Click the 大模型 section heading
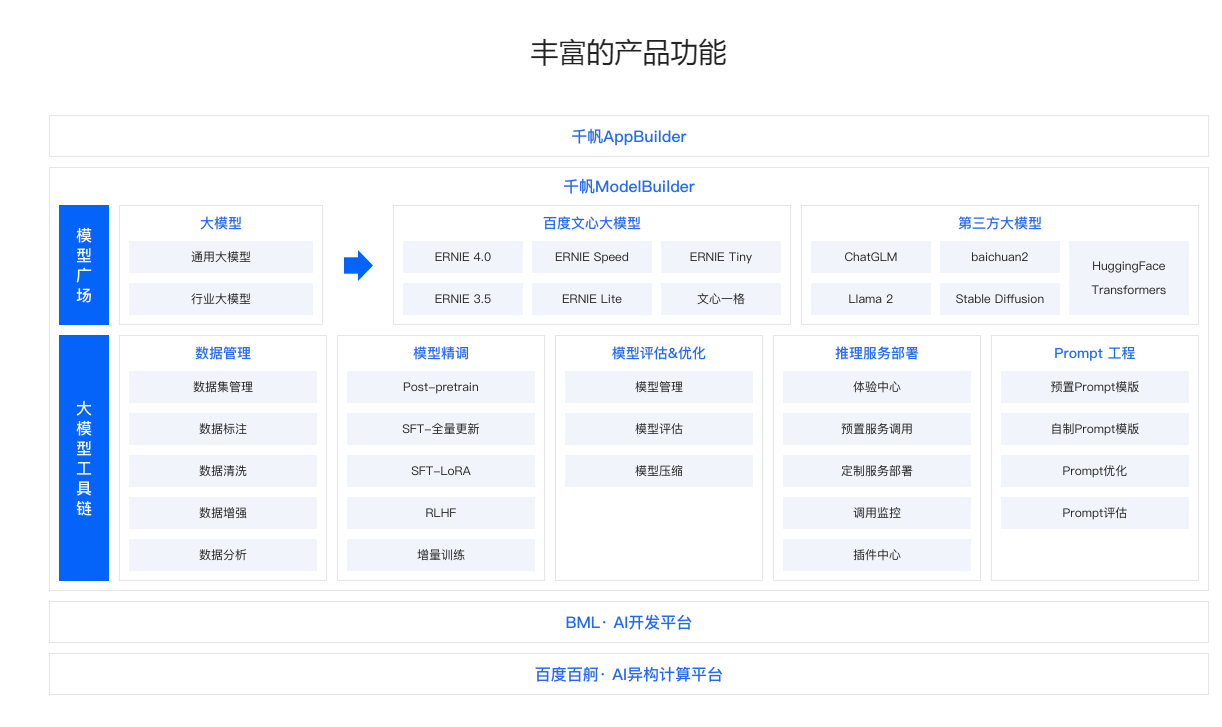Image resolution: width=1222 pixels, height=727 pixels. coord(221,224)
